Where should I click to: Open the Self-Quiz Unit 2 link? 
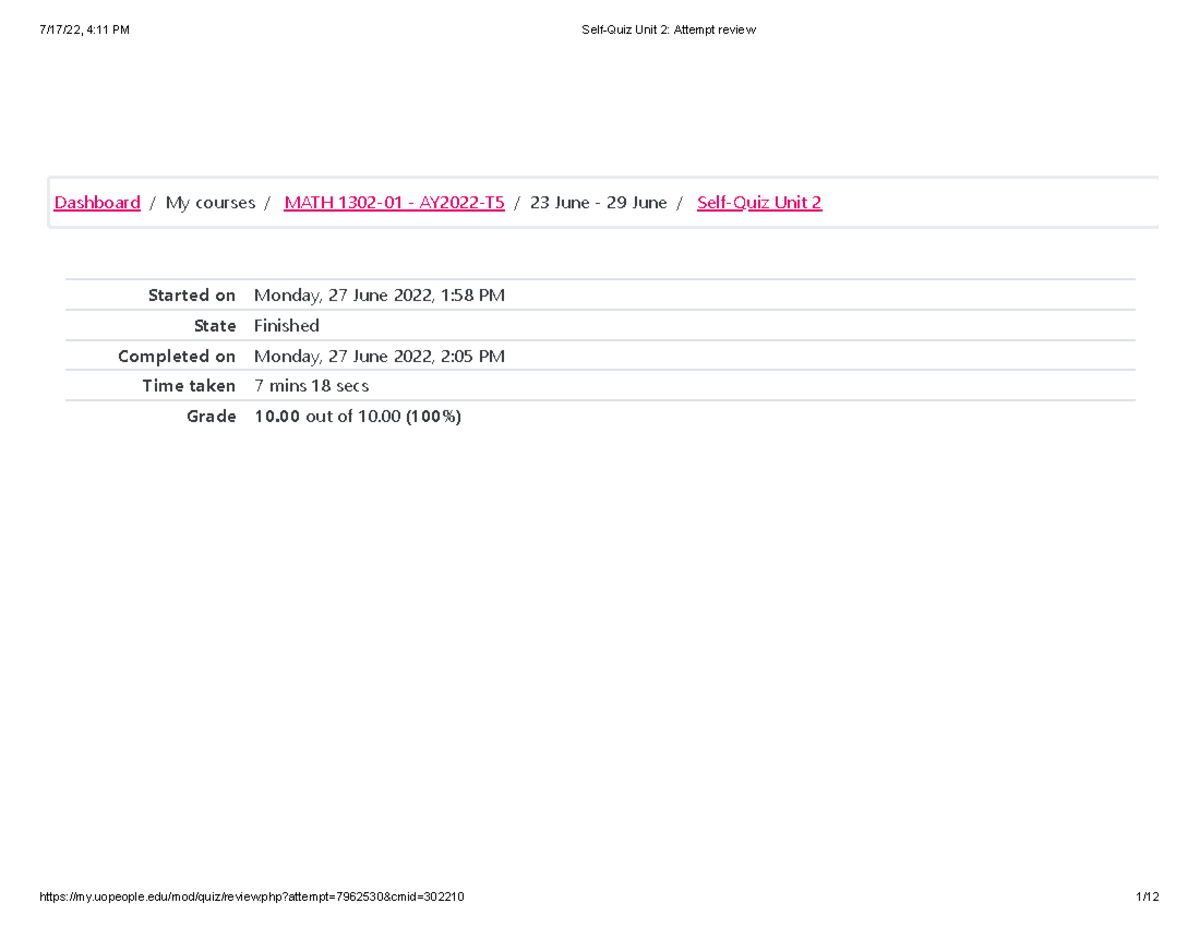pos(758,202)
